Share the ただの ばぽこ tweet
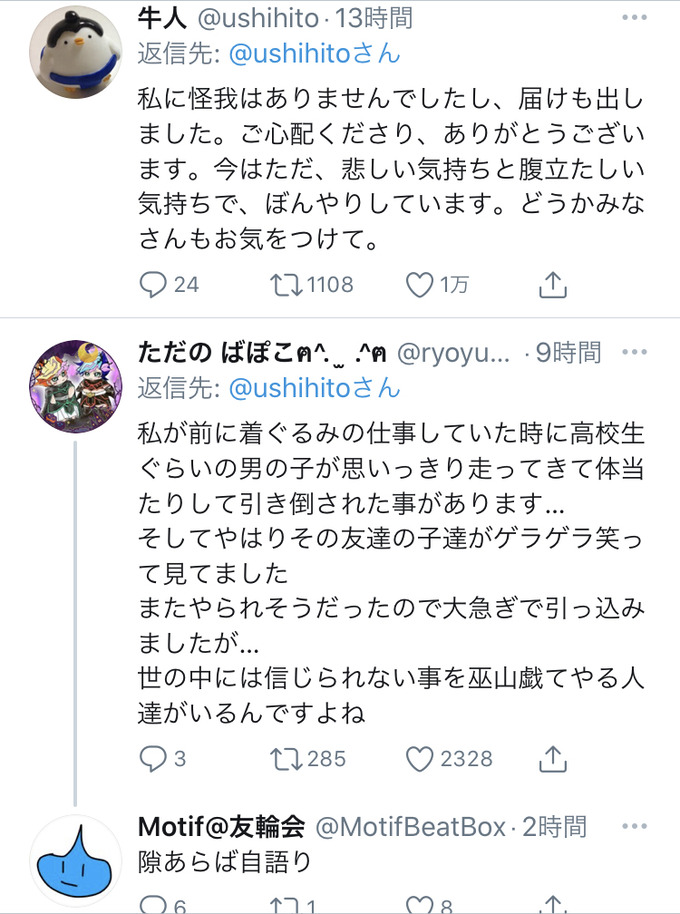Screen dimensions: 680x914 (553, 759)
